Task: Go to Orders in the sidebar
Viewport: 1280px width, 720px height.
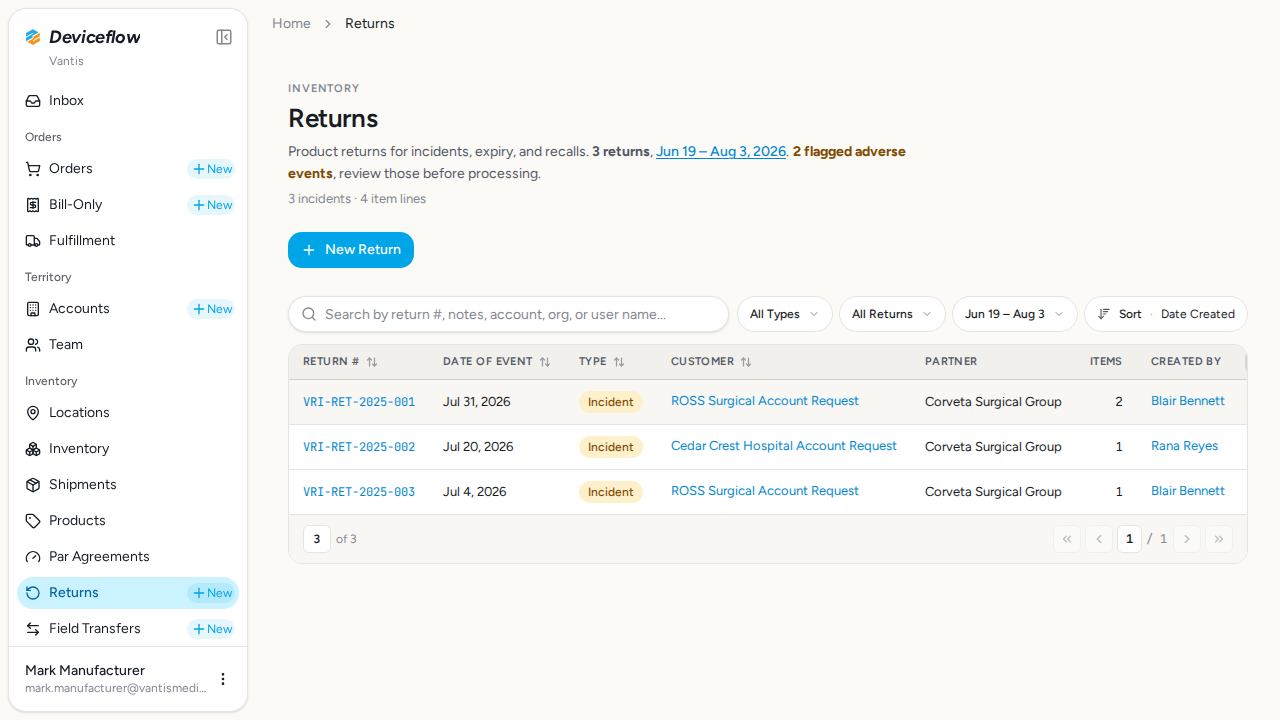Action: click(x=70, y=169)
